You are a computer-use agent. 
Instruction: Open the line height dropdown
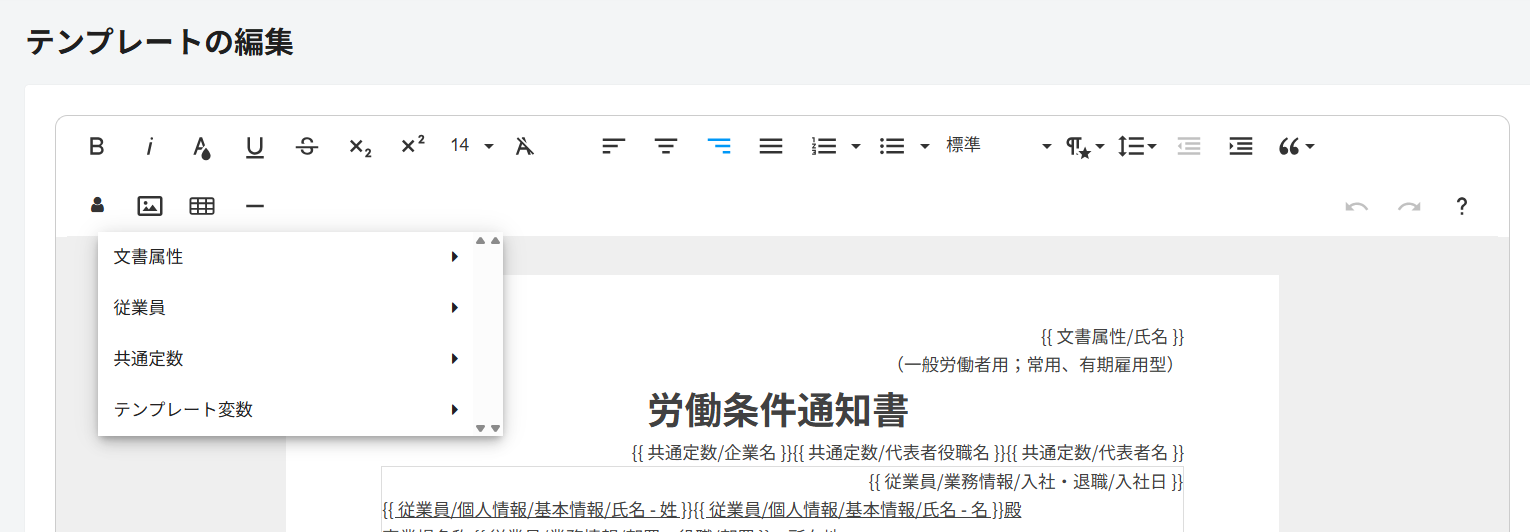point(1136,146)
